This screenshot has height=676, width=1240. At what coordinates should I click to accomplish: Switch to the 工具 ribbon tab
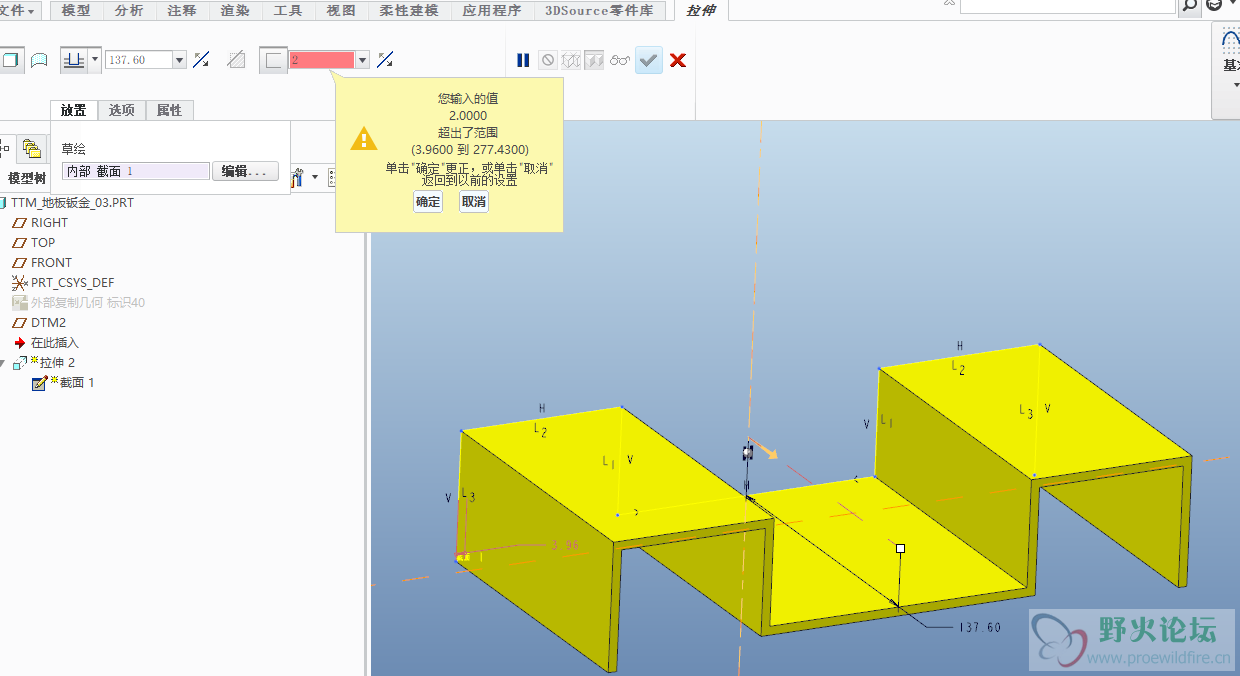pos(288,10)
